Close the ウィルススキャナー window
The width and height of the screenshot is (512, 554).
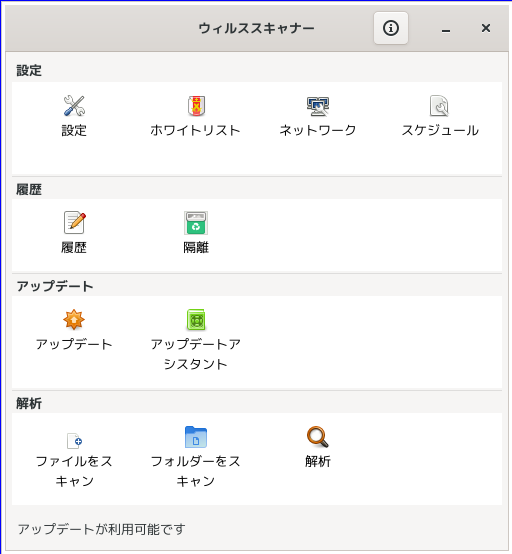(x=486, y=28)
